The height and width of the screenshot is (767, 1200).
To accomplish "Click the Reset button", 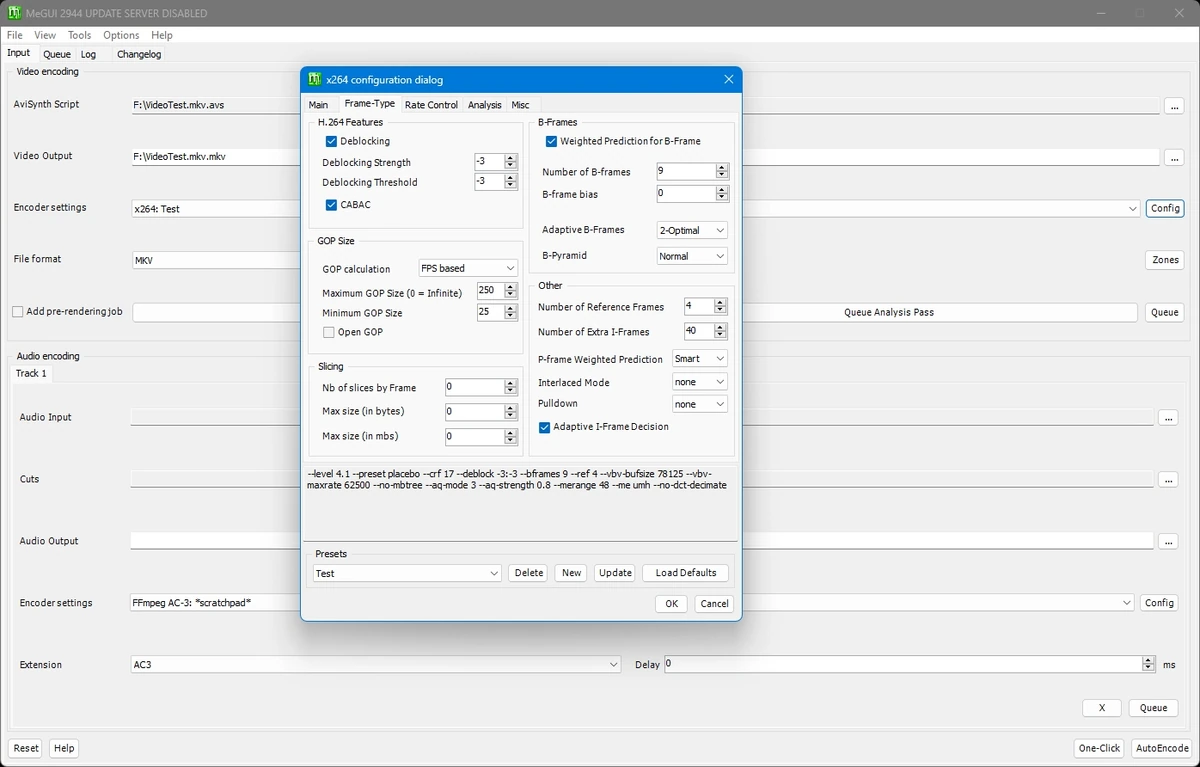I will [x=26, y=748].
